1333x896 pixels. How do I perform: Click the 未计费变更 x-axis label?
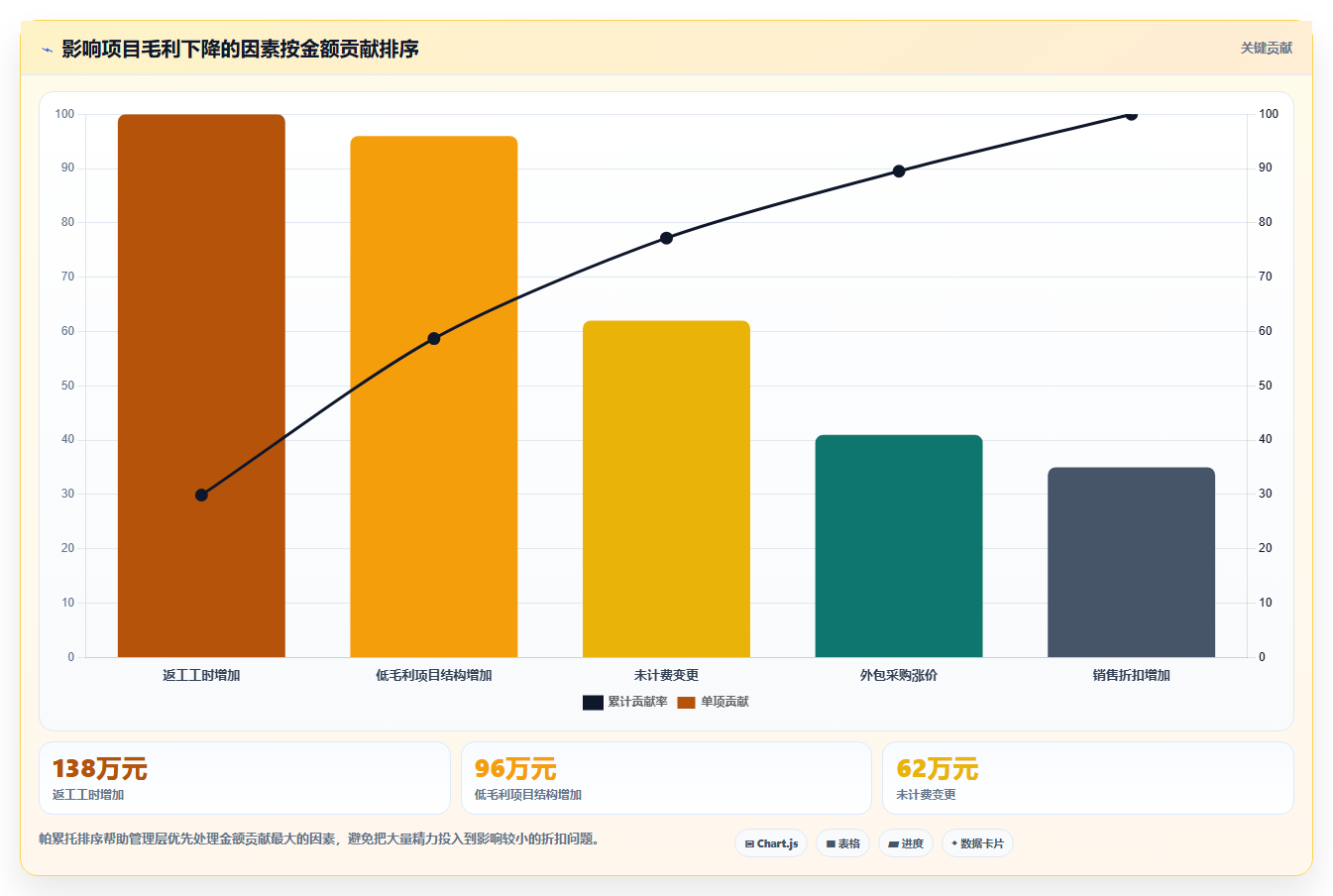tap(666, 675)
